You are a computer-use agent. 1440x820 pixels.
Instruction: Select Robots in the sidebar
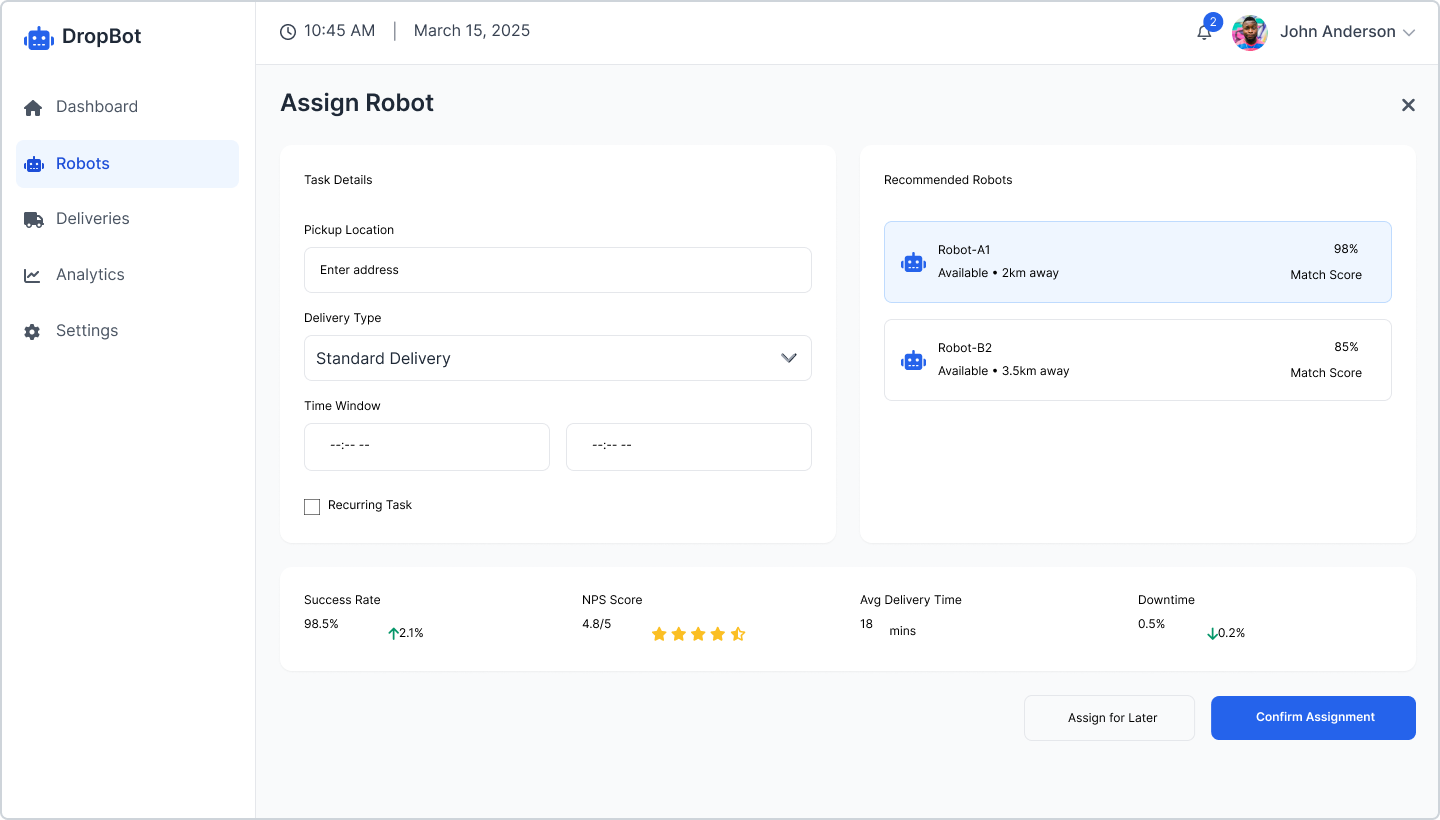83,164
